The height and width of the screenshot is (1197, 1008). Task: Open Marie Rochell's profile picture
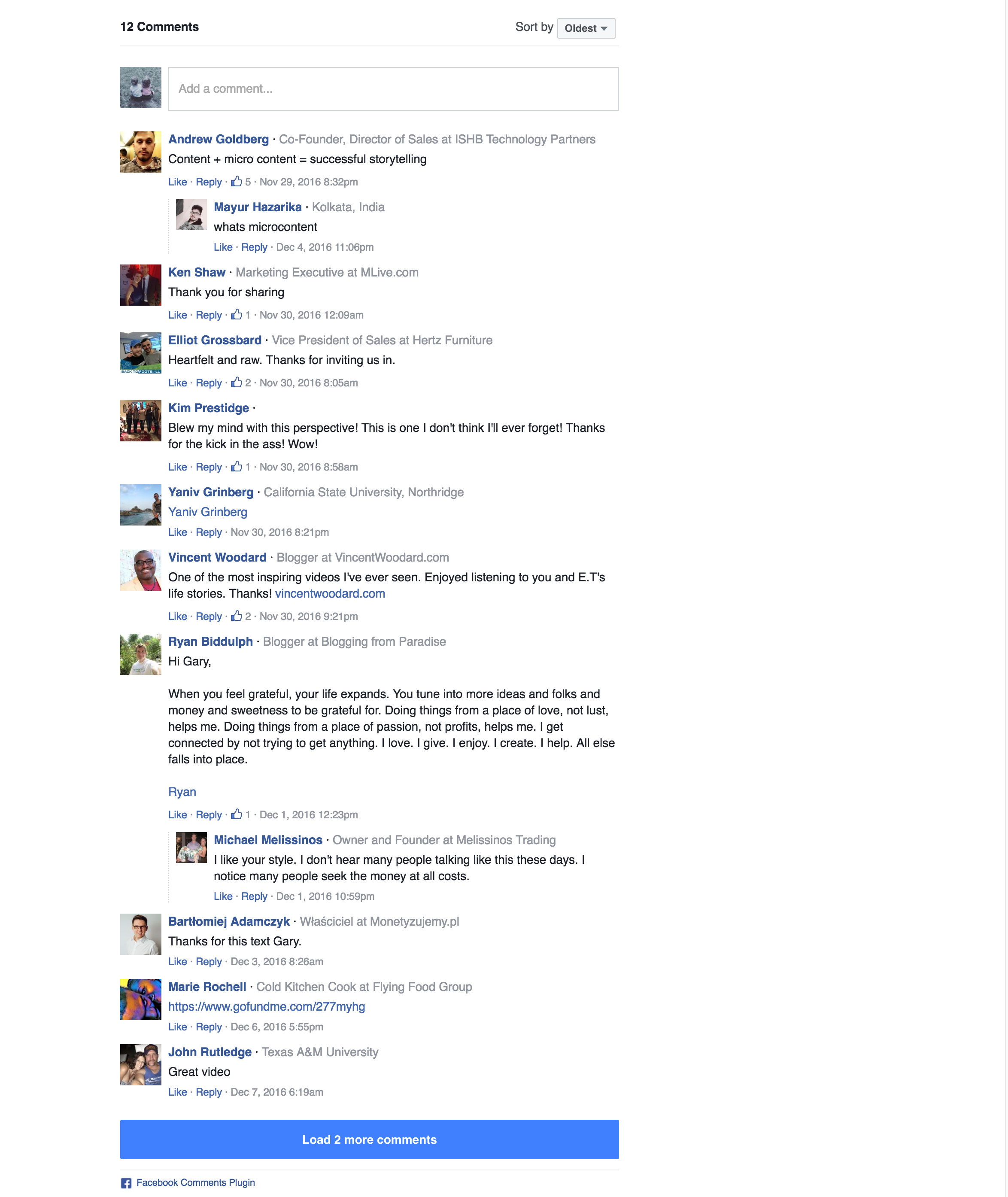140,1000
